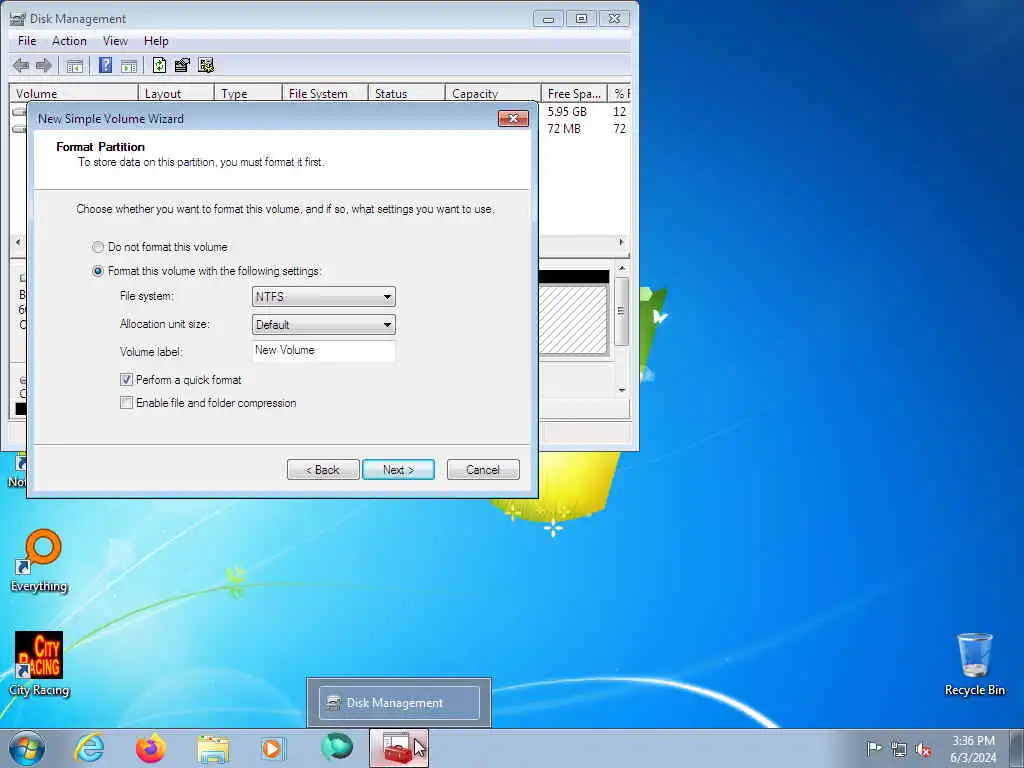
Task: Click the Back arrow in Disk Management toolbar
Action: point(21,65)
